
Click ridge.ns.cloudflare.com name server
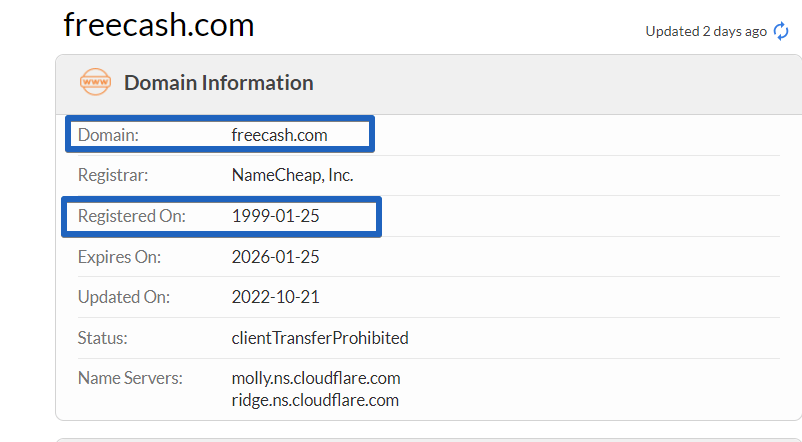click(315, 400)
